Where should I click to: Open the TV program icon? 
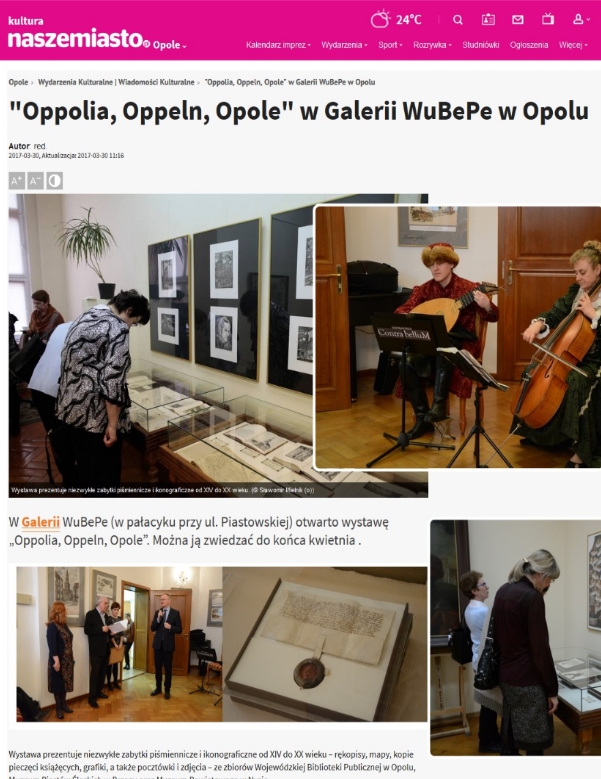point(548,19)
